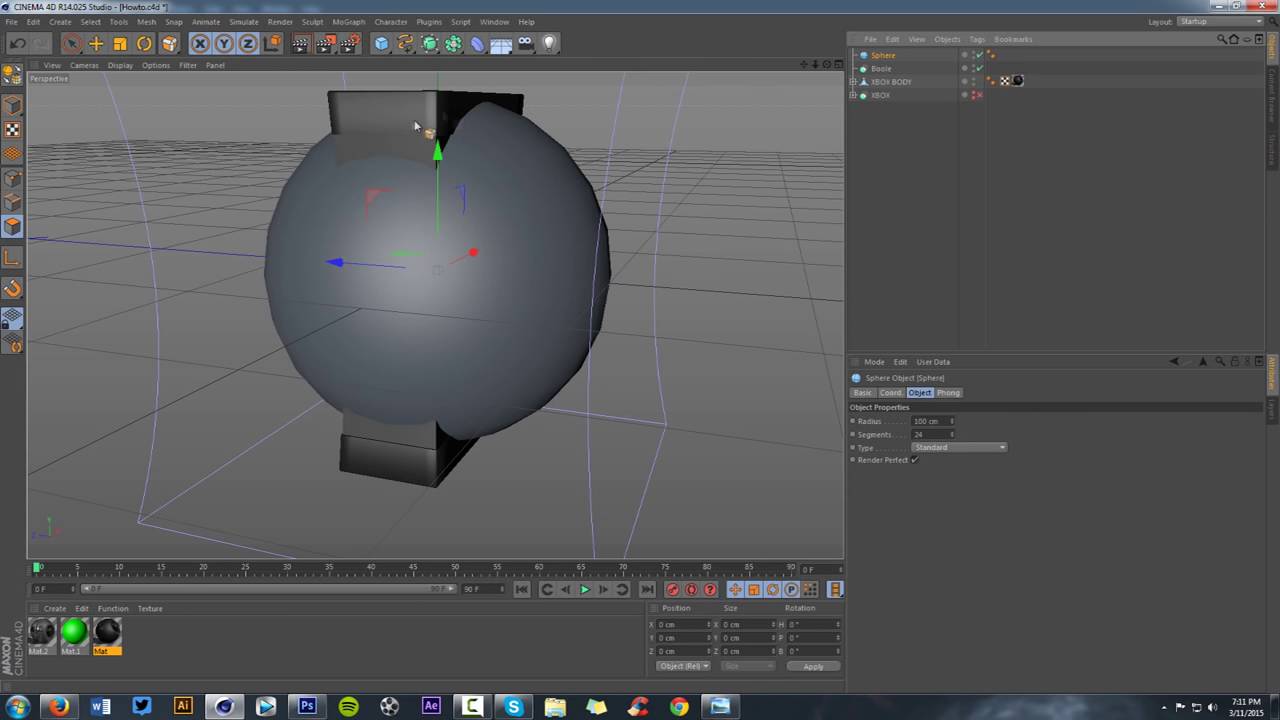The image size is (1280, 720).
Task: Click Render View clapperboard icon
Action: click(301, 43)
